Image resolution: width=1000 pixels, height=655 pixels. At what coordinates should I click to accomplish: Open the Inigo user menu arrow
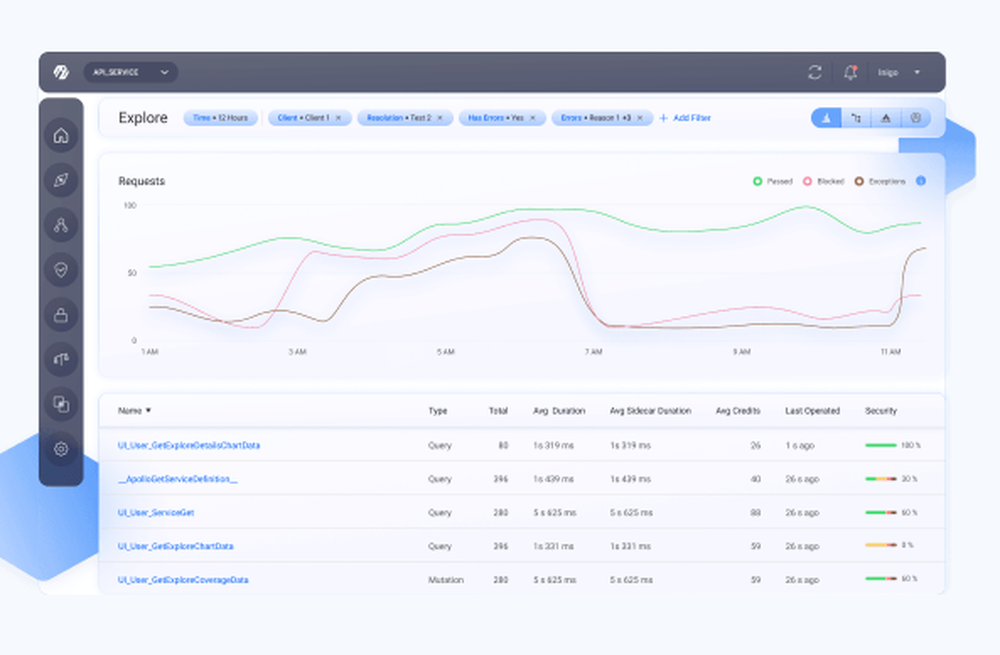pyautogui.click(x=917, y=72)
